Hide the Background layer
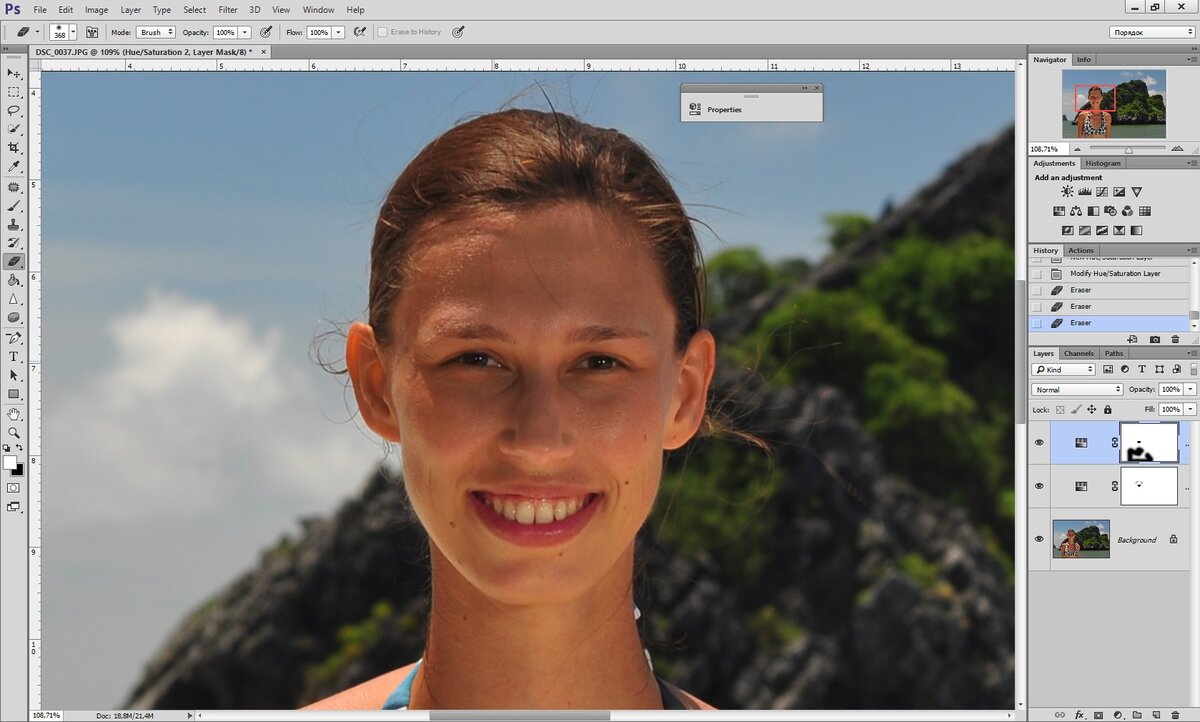Viewport: 1200px width, 722px height. pyautogui.click(x=1039, y=539)
